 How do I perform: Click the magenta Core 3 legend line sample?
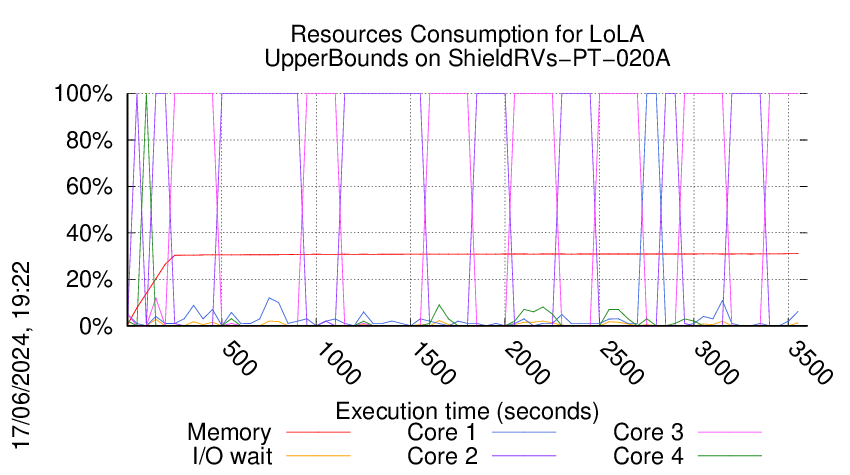point(730,432)
